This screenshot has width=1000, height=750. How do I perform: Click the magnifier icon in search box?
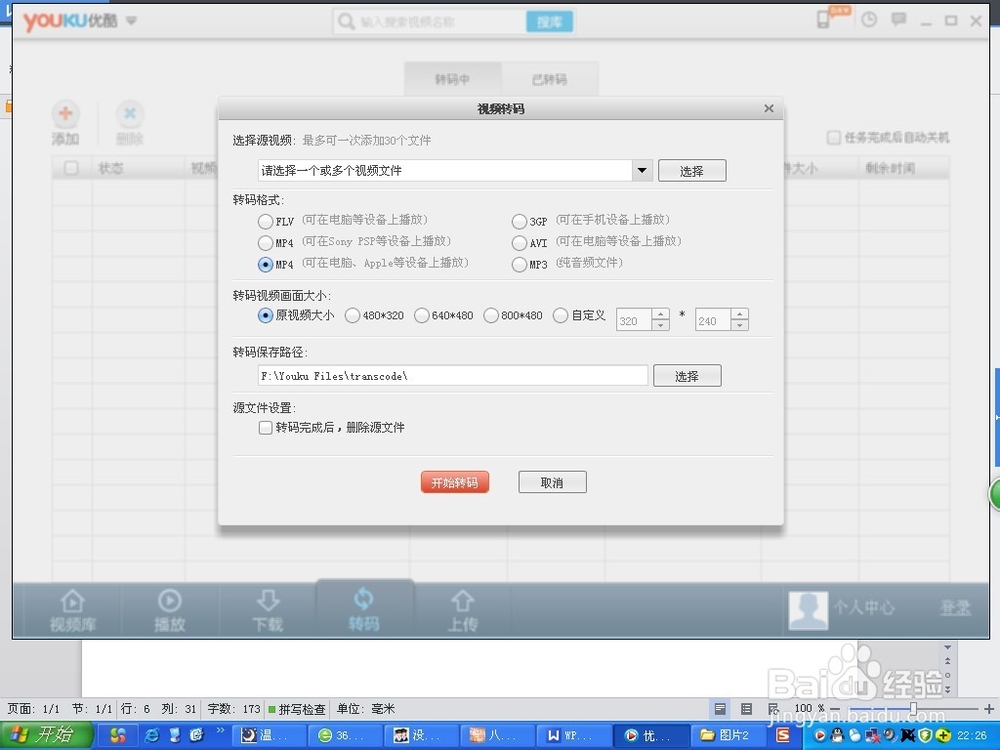click(x=346, y=22)
